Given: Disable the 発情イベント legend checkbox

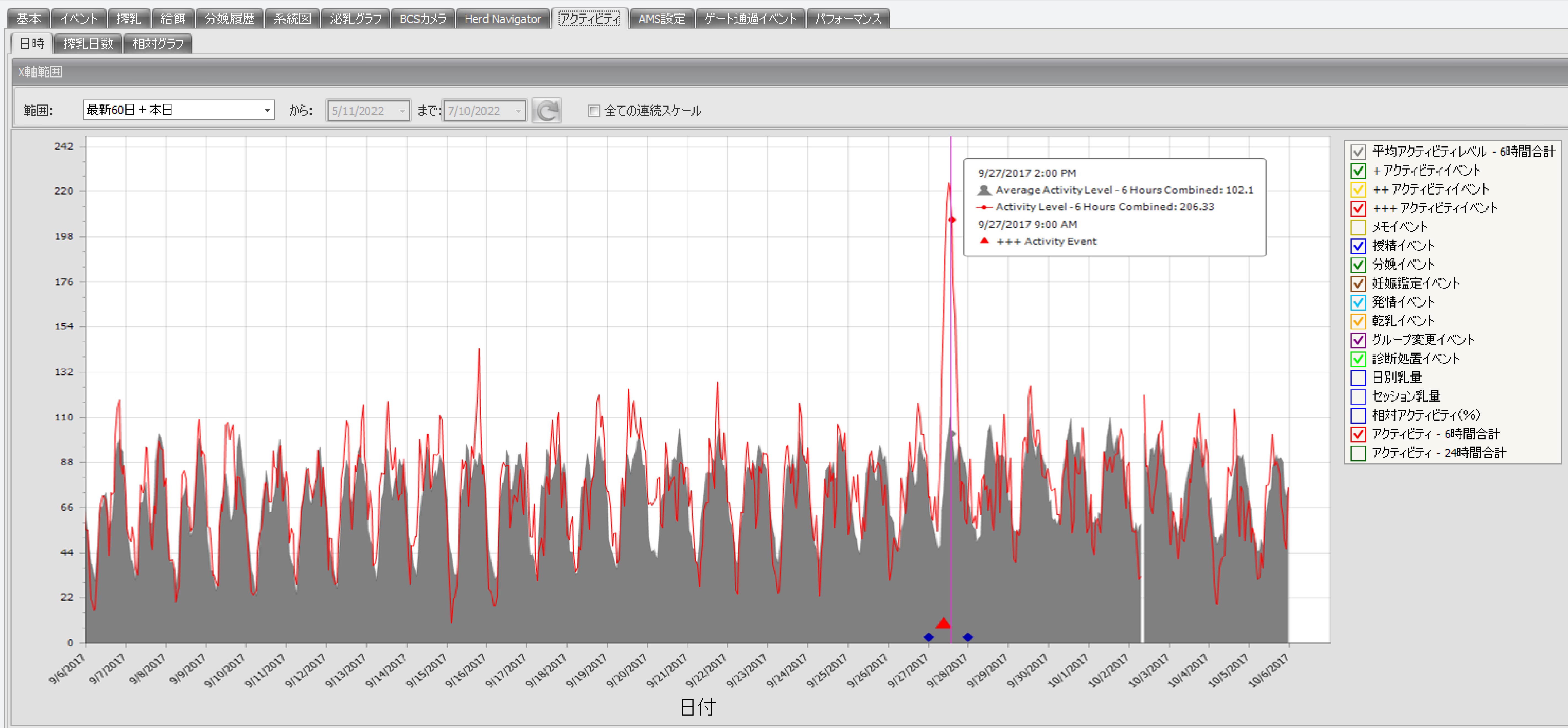Looking at the screenshot, I should (1358, 302).
